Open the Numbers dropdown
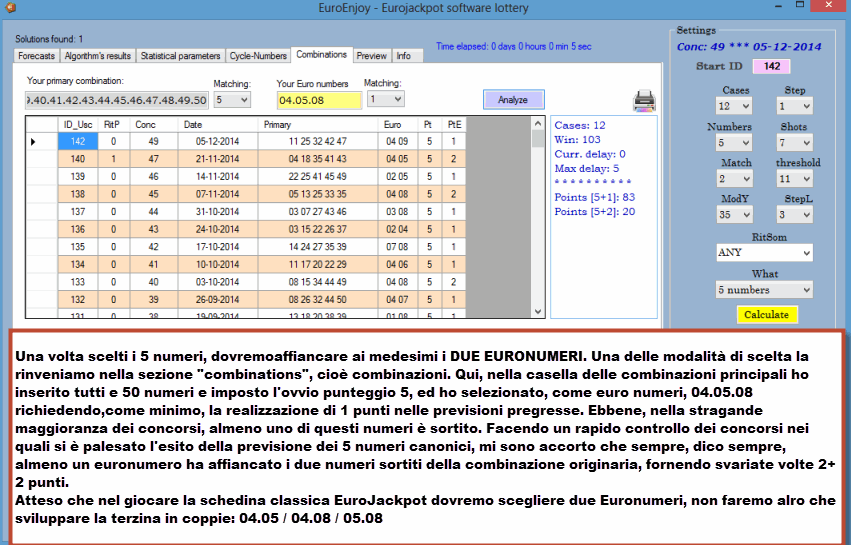The width and height of the screenshot is (851, 545). point(734,143)
